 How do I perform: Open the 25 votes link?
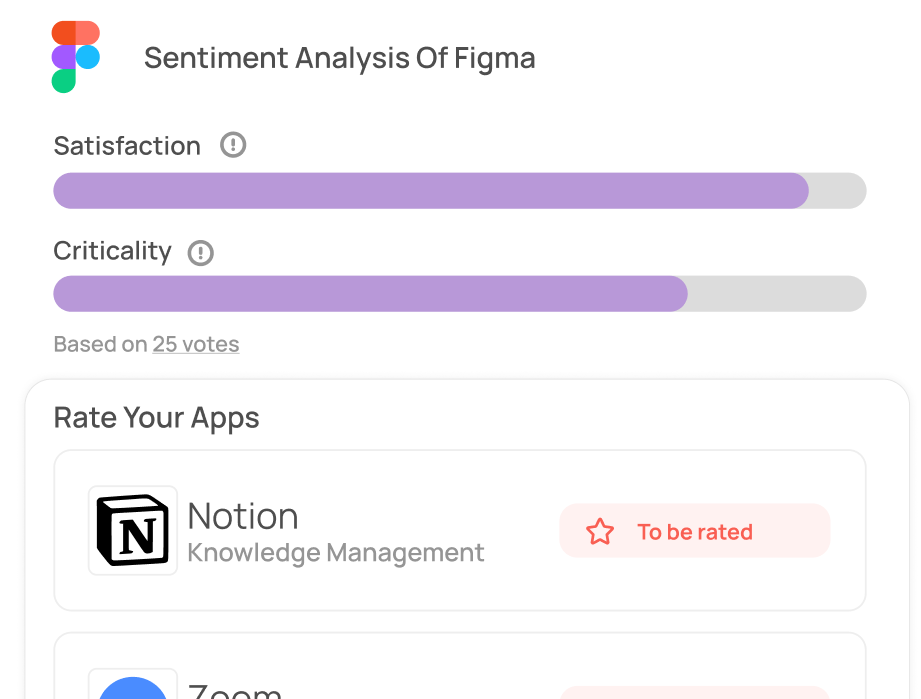pyautogui.click(x=196, y=344)
